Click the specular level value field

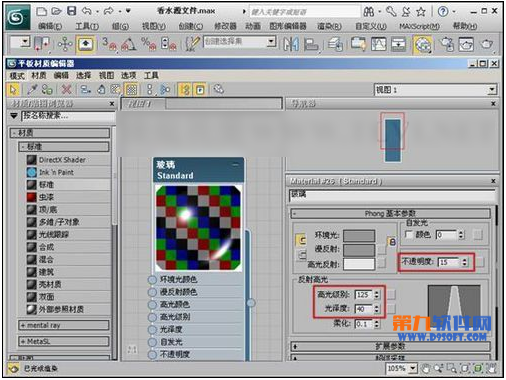pyautogui.click(x=364, y=295)
